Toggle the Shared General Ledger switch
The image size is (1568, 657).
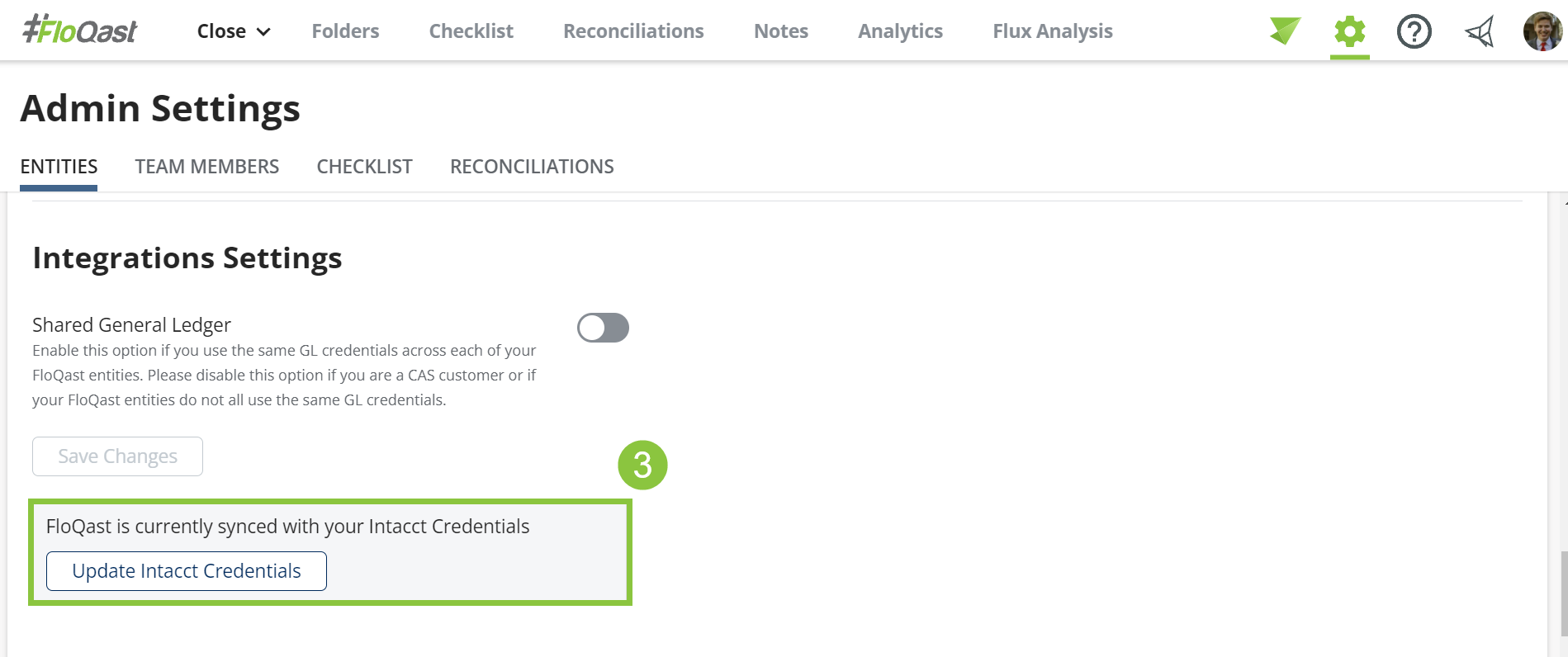click(x=603, y=328)
